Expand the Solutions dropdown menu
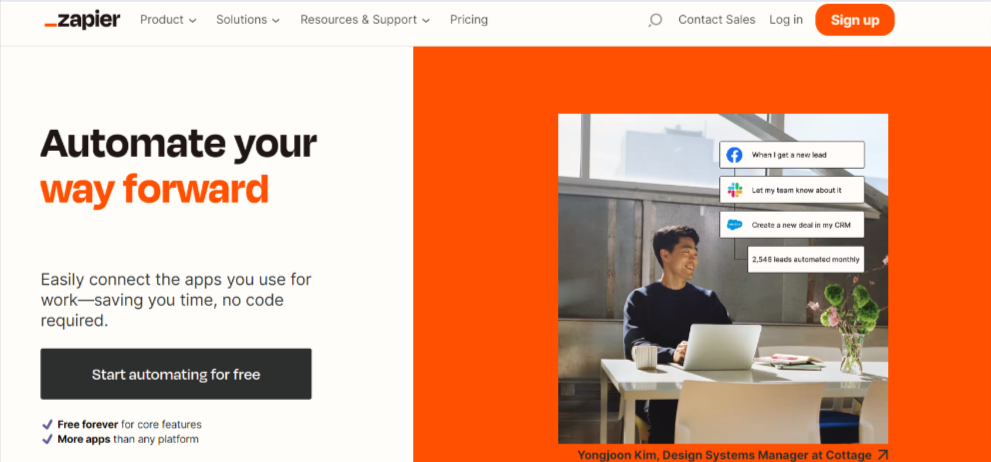The height and width of the screenshot is (462, 991). click(x=248, y=20)
